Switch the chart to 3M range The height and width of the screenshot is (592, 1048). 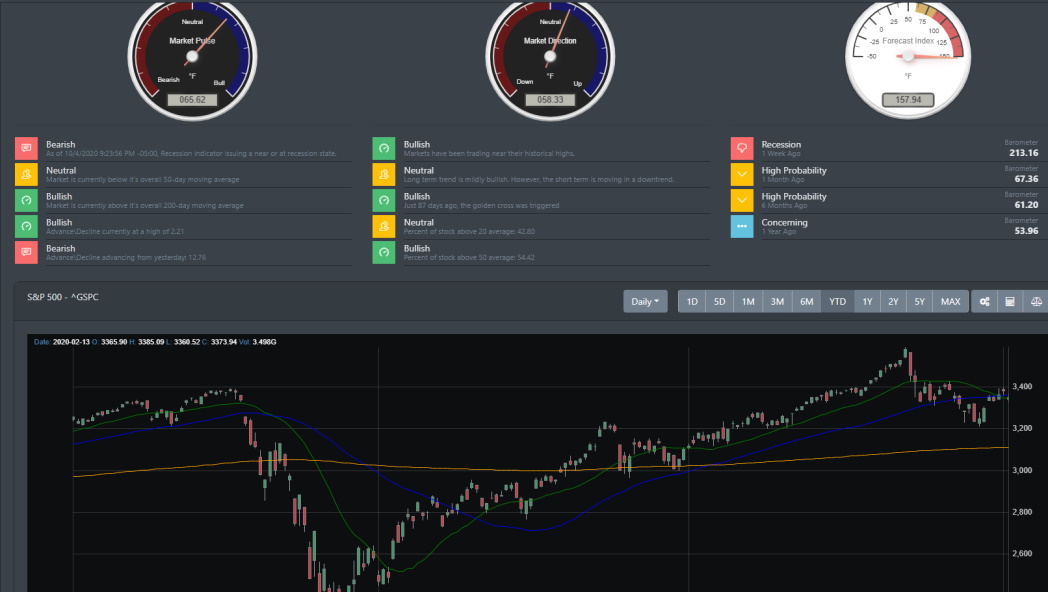777,301
